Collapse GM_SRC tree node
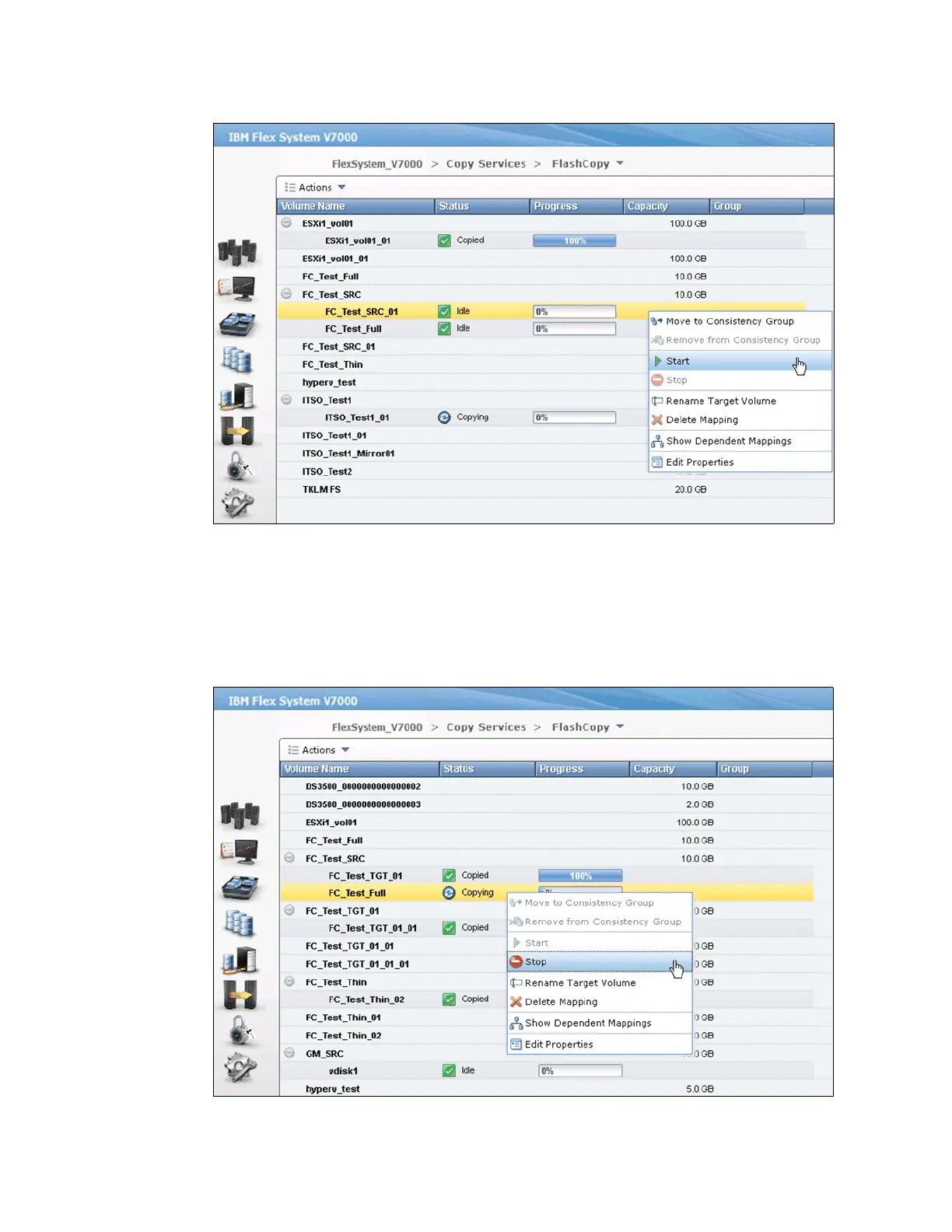 [x=289, y=1053]
